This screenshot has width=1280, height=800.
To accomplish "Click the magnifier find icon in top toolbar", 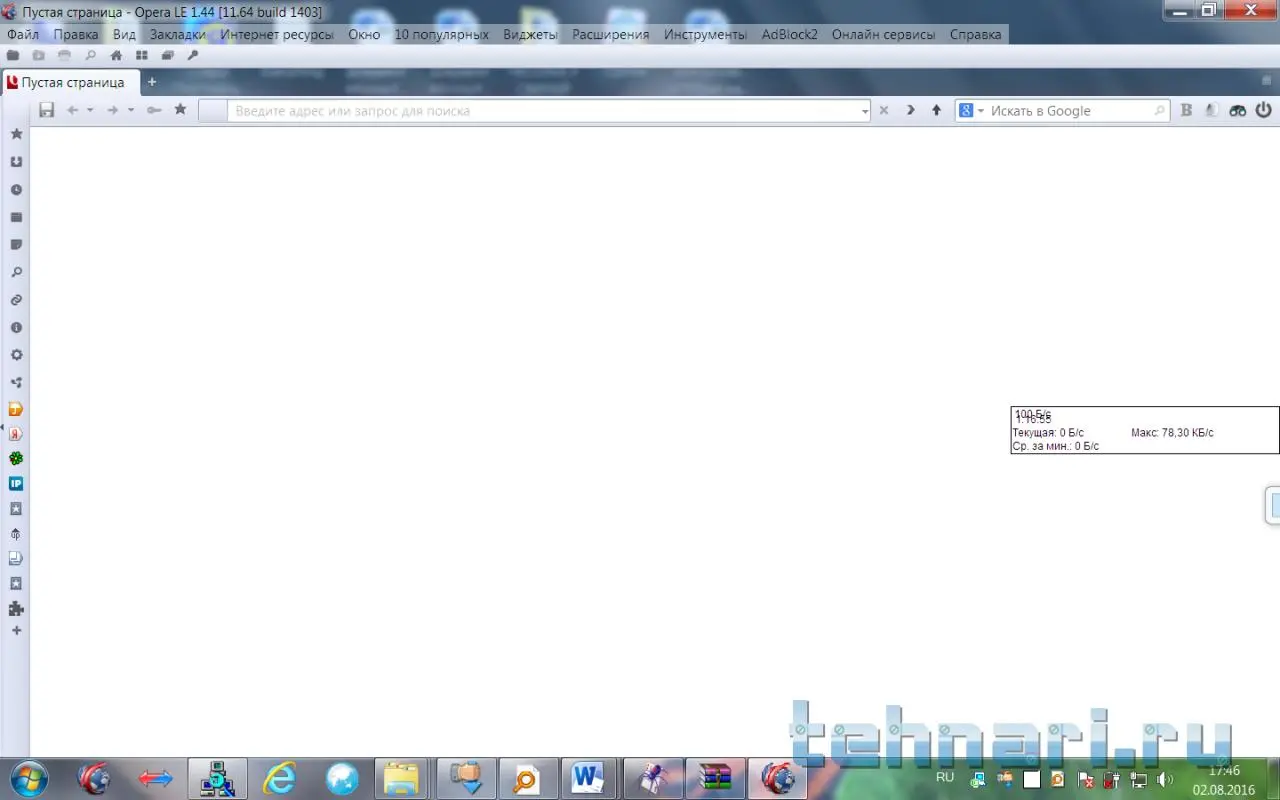I will pos(91,56).
